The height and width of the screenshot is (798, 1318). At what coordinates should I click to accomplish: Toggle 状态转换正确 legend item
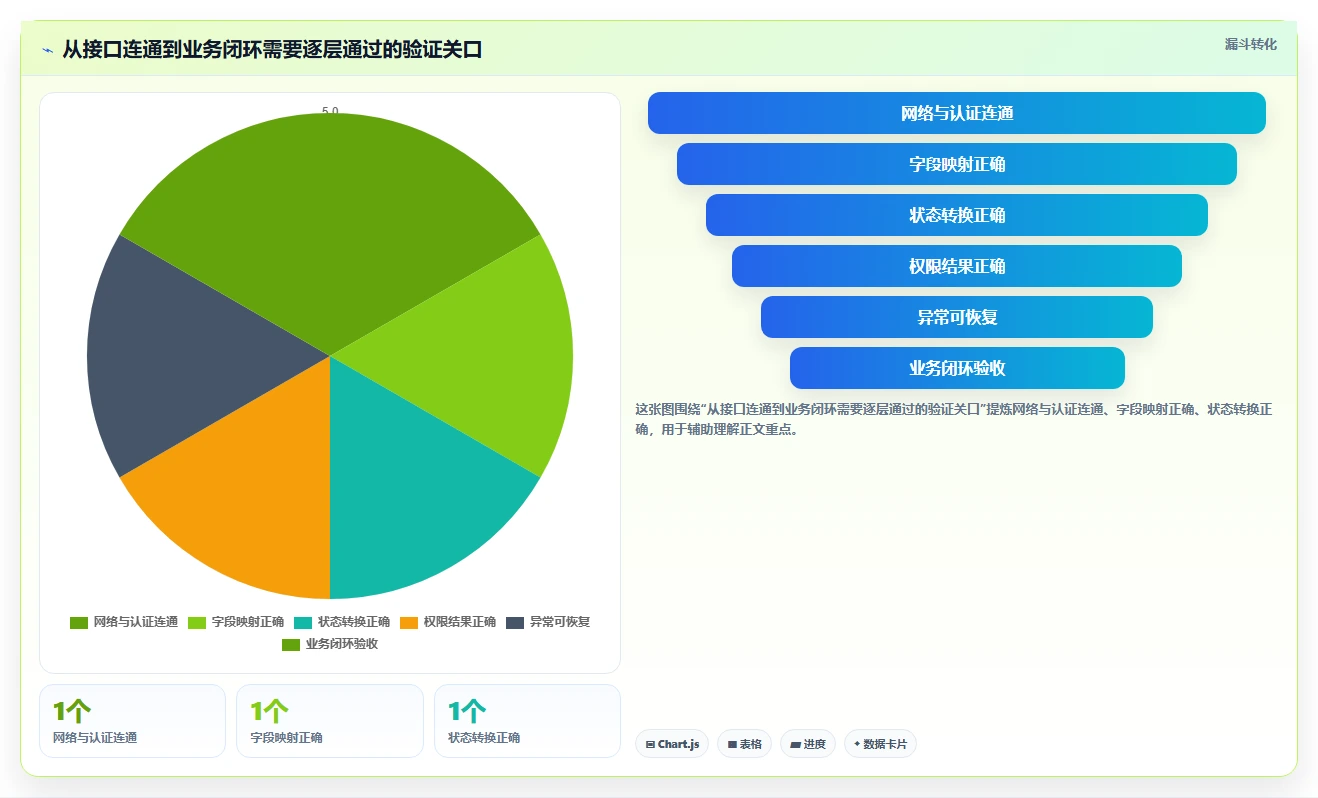[342, 622]
